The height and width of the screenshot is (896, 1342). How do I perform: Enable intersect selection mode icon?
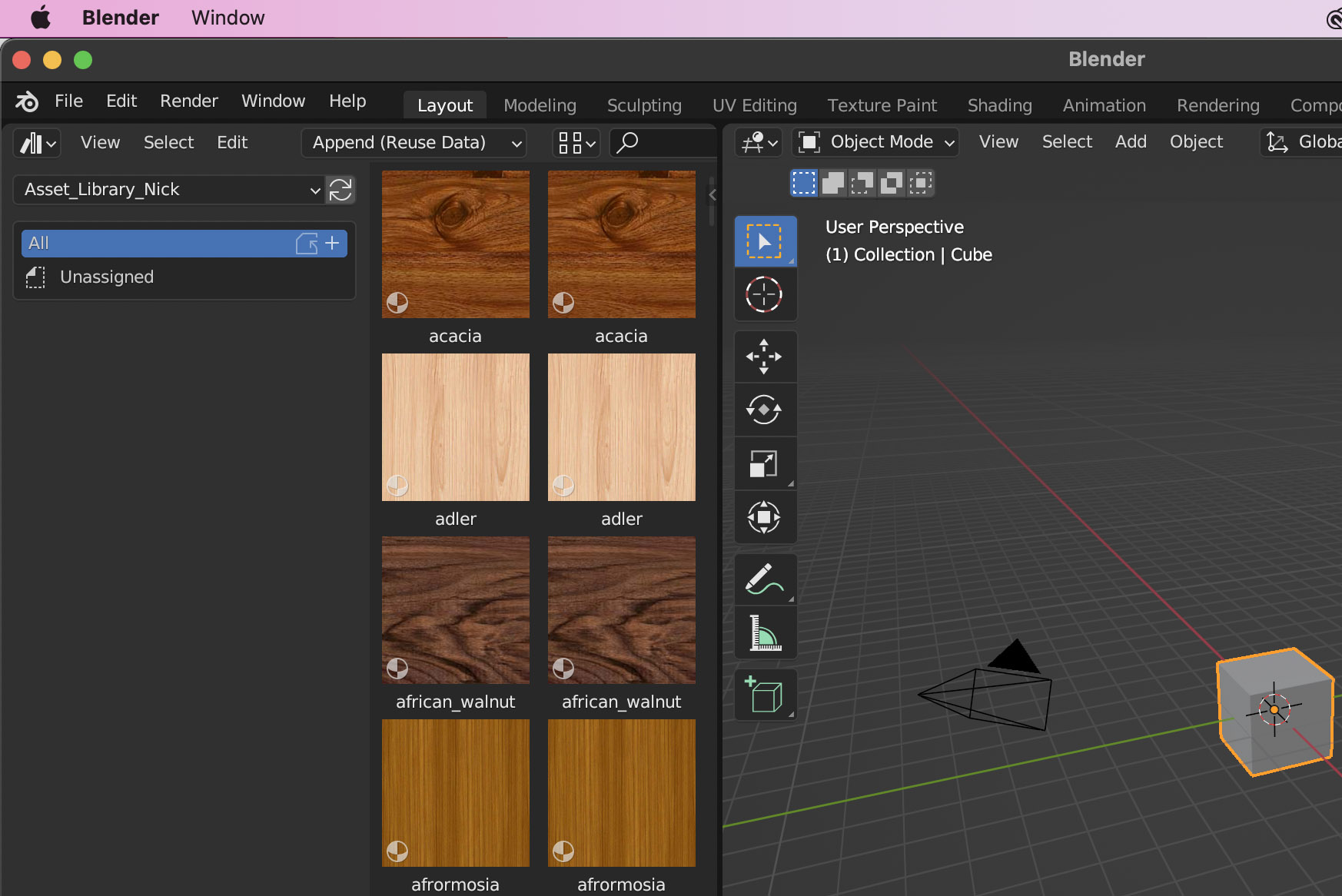pyautogui.click(x=921, y=184)
